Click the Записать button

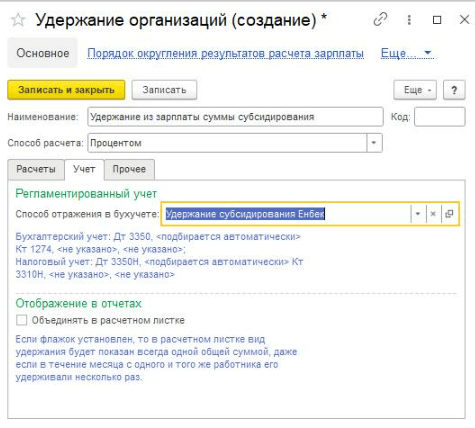[x=164, y=90]
